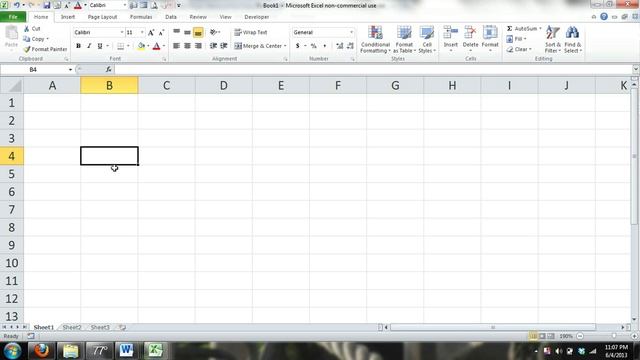Image resolution: width=640 pixels, height=360 pixels.
Task: Open the font size dropdown
Action: click(x=142, y=32)
